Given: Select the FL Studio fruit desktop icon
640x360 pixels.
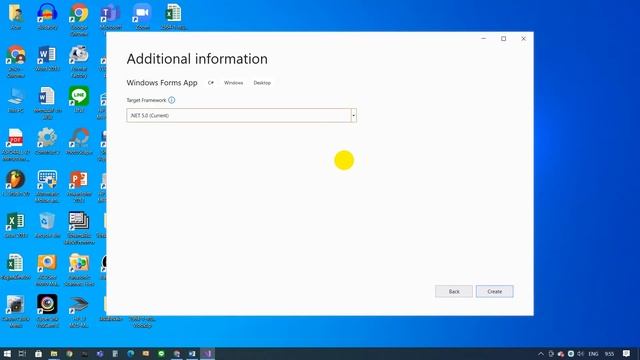Looking at the screenshot, I should (16, 183).
